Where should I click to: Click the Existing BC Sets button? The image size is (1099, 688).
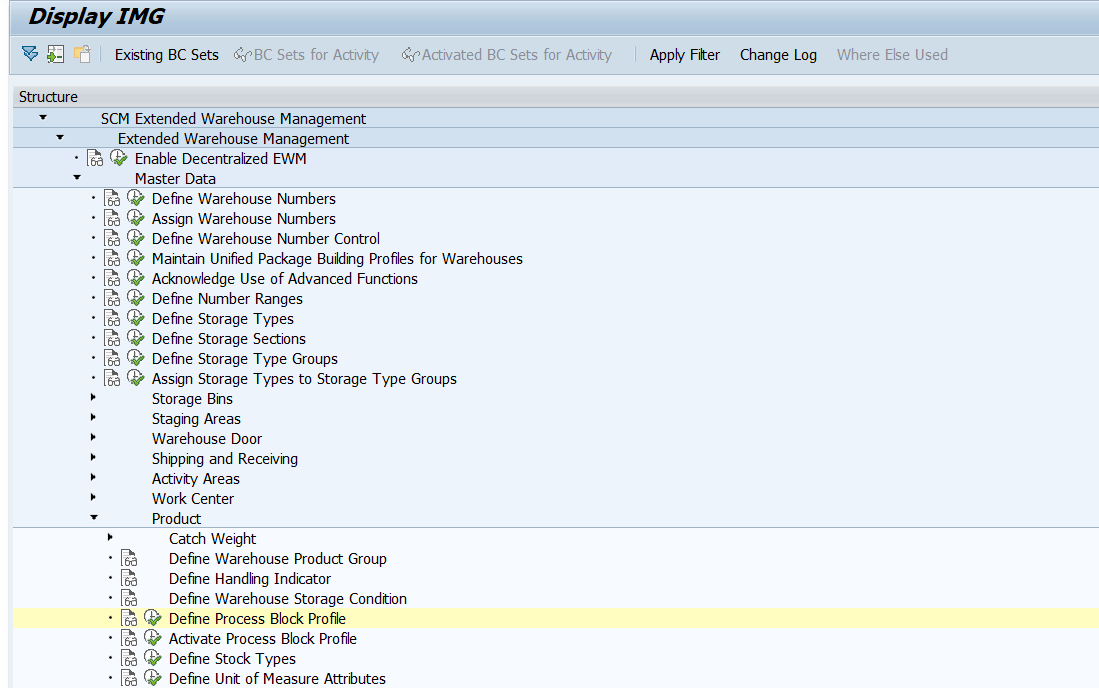pos(167,55)
